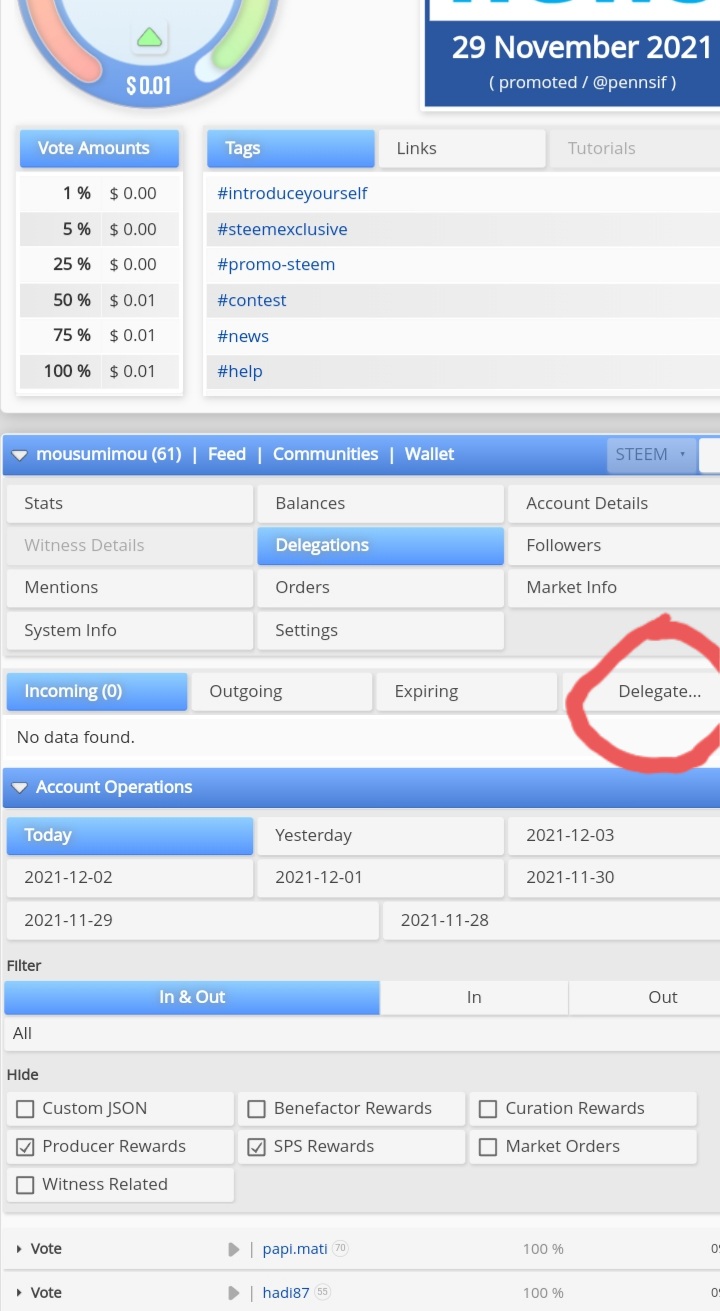Open the Communities link
Image resolution: width=720 pixels, height=1311 pixels.
tap(325, 454)
